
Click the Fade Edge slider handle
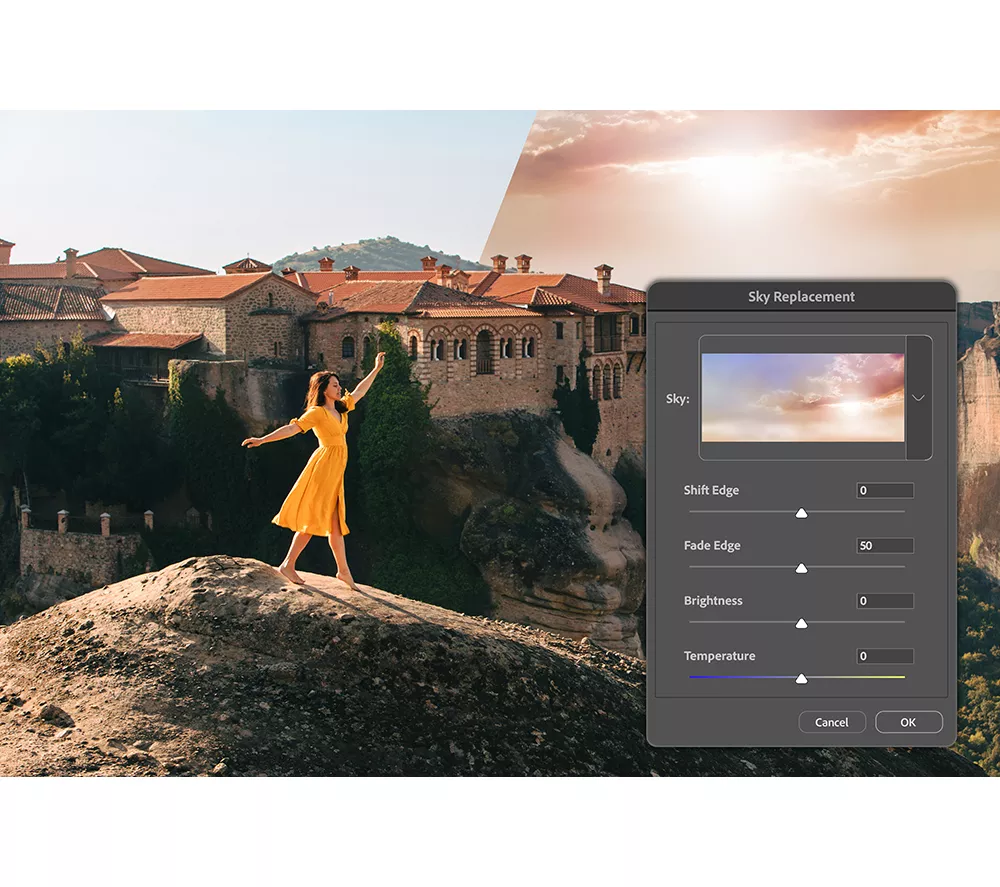tap(803, 566)
